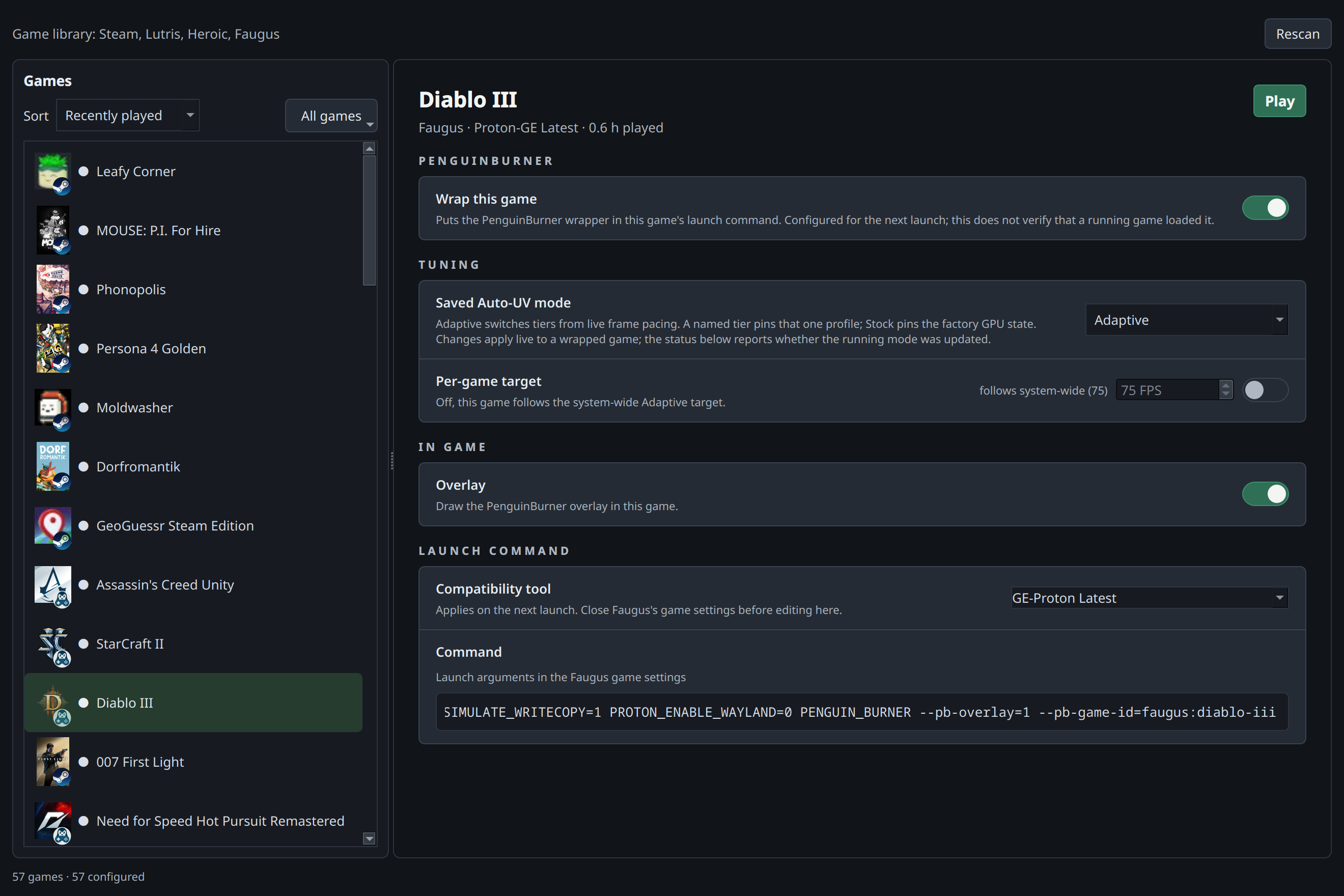Viewport: 1344px width, 896px height.
Task: Select Phonopolis in the games list
Action: [193, 289]
